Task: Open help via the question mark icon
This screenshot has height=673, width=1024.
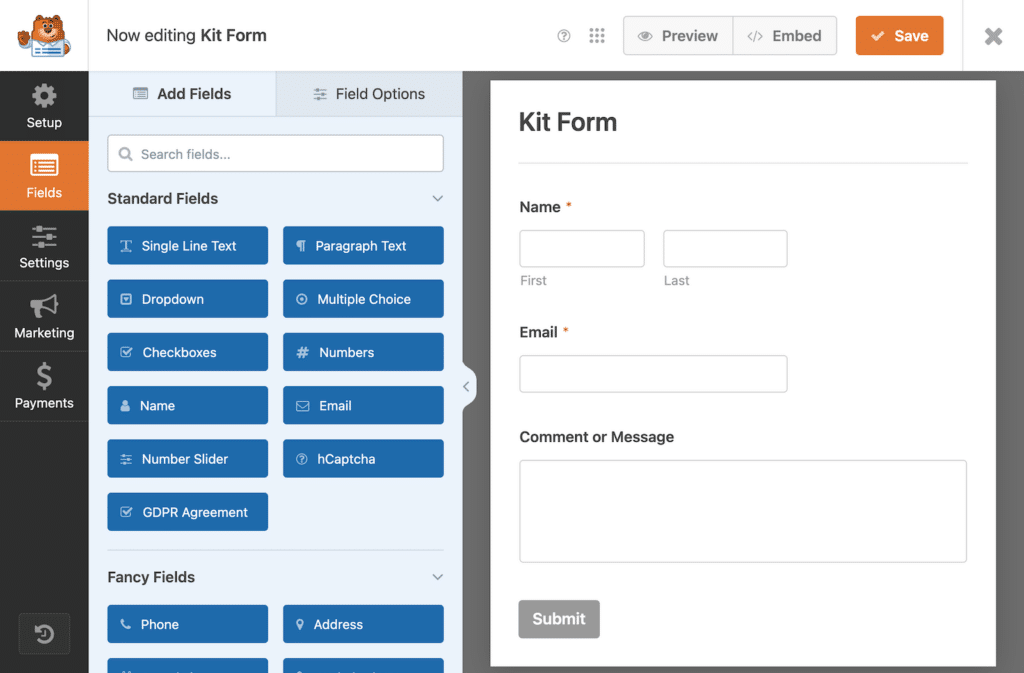Action: click(x=563, y=35)
